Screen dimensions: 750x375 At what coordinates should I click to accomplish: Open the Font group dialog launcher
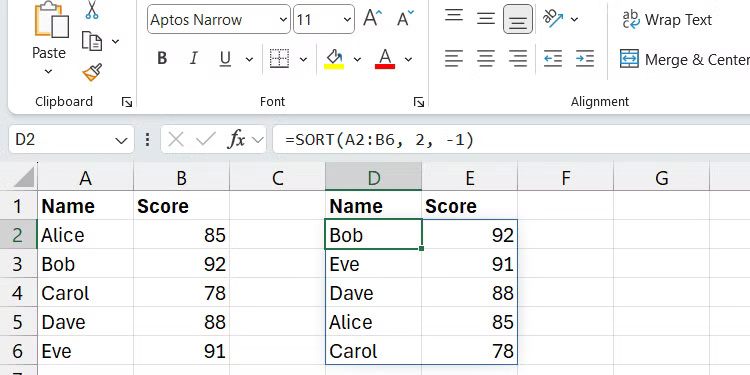click(x=419, y=102)
